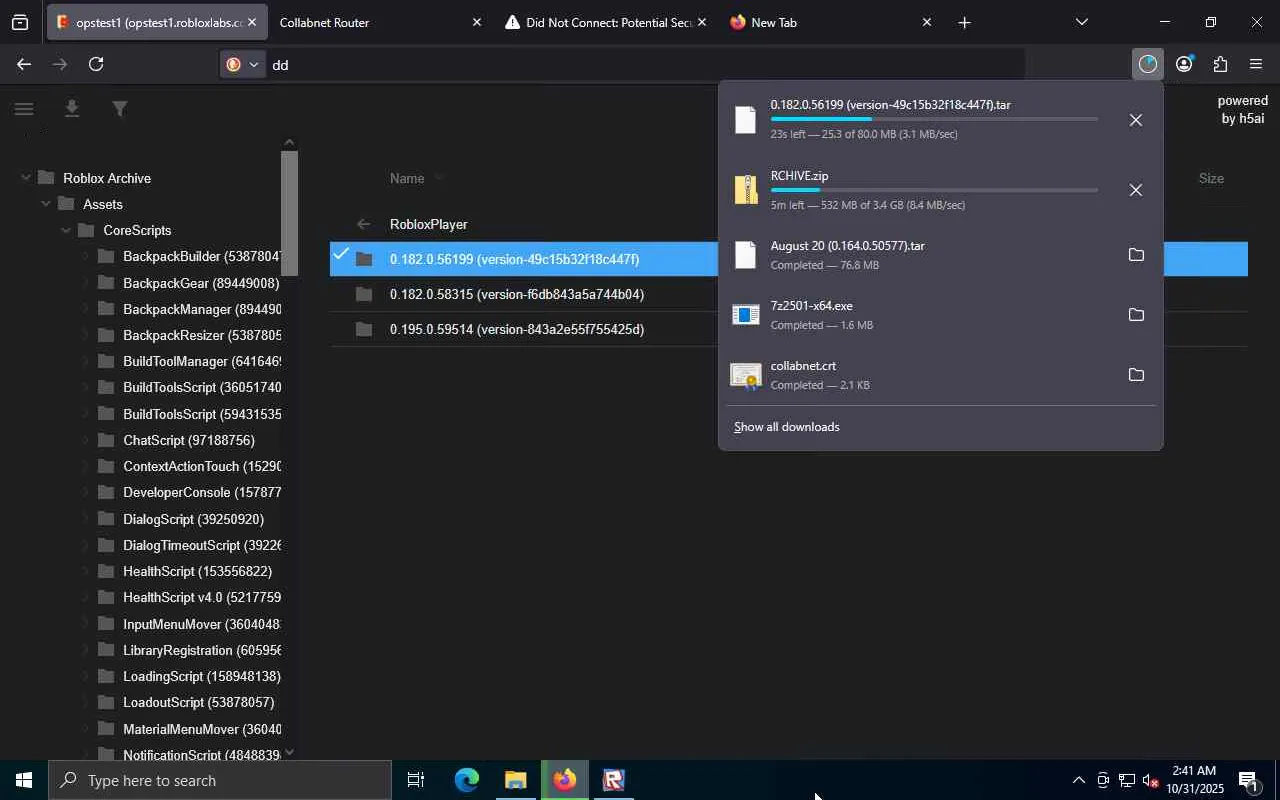Screen dimensions: 1280x800
Task: Open File Explorer from the taskbar
Action: [x=516, y=780]
